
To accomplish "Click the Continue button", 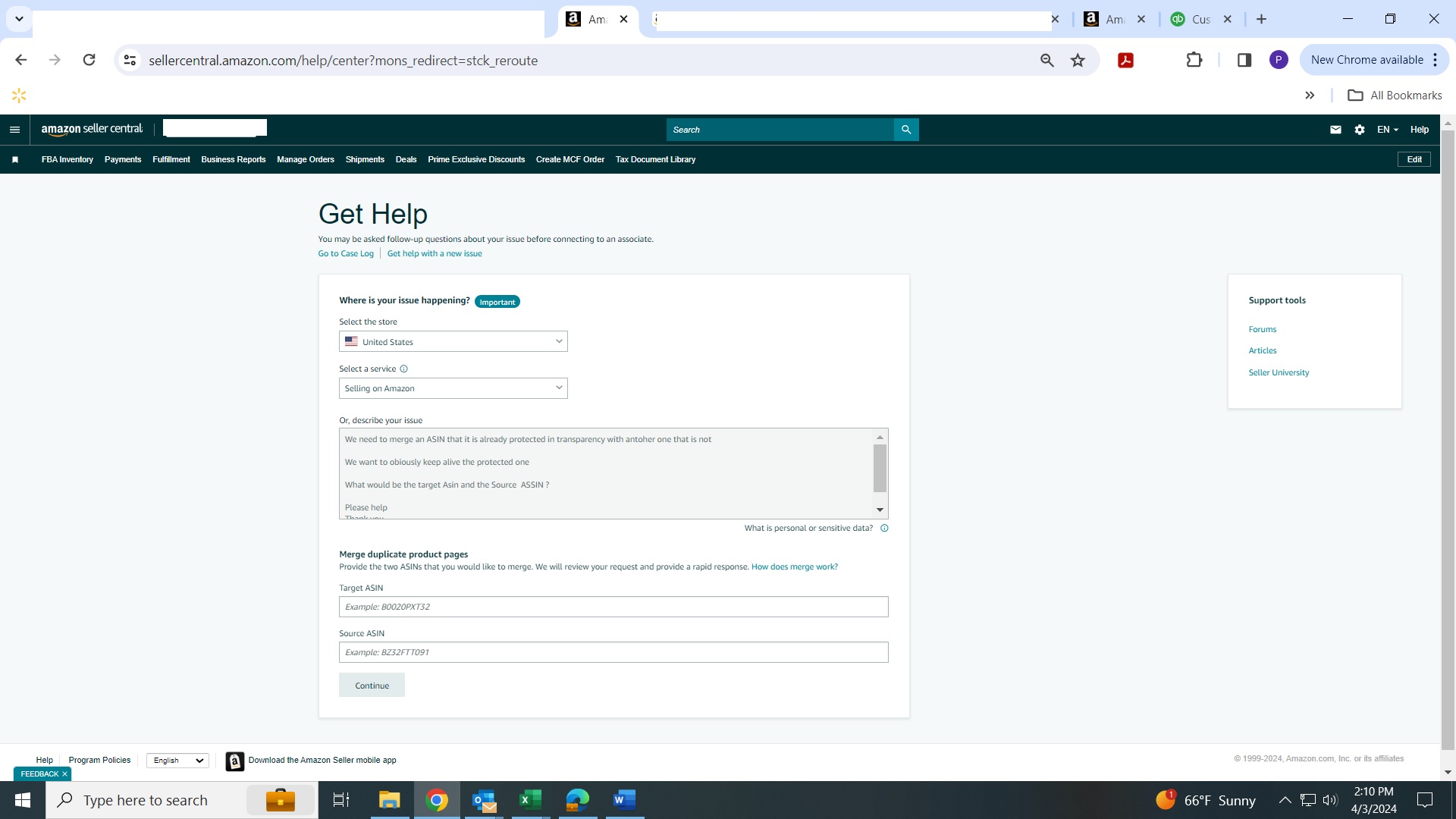I will 372,685.
